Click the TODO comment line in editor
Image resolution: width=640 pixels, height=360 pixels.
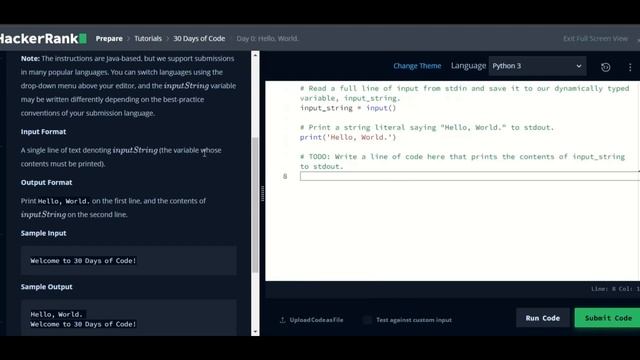coord(462,161)
